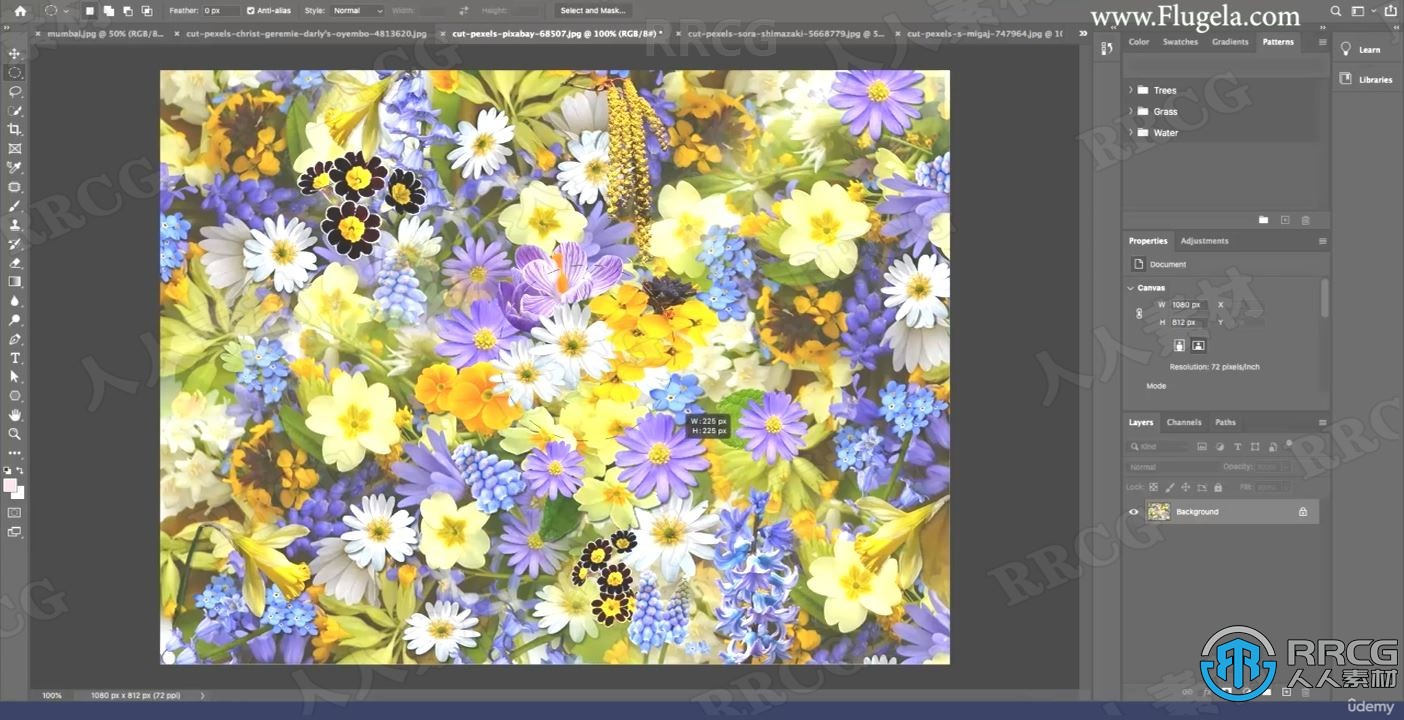
Task: Set canvas orientation to portrait
Action: coord(1179,345)
